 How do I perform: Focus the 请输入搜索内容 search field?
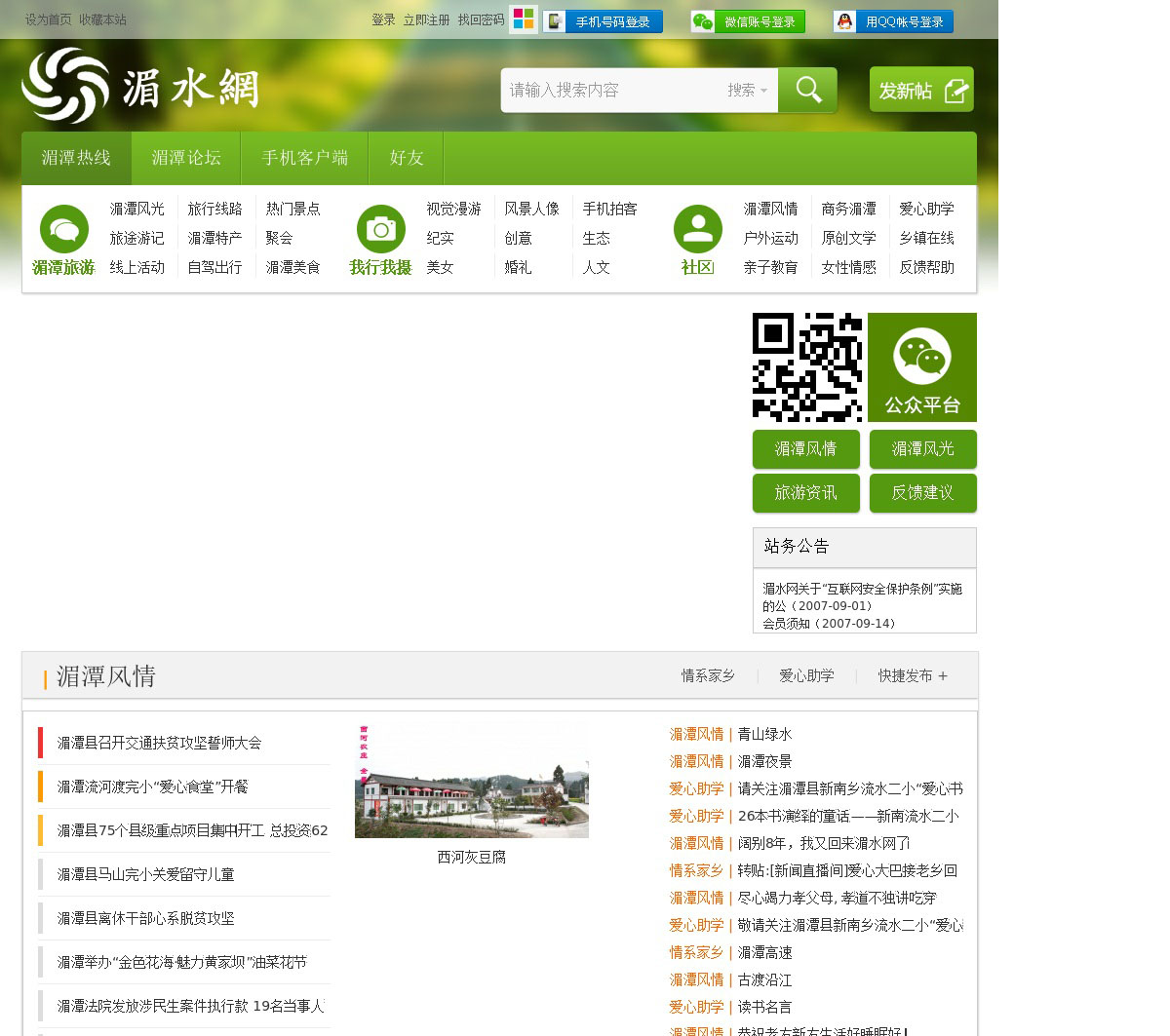pos(609,90)
